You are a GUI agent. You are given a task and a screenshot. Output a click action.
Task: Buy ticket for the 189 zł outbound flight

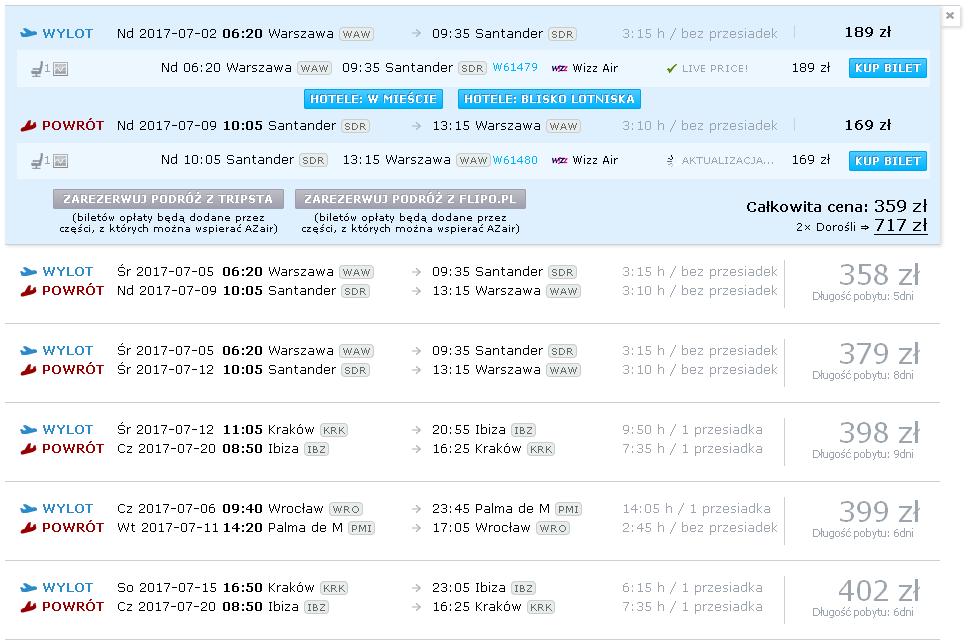pos(888,68)
